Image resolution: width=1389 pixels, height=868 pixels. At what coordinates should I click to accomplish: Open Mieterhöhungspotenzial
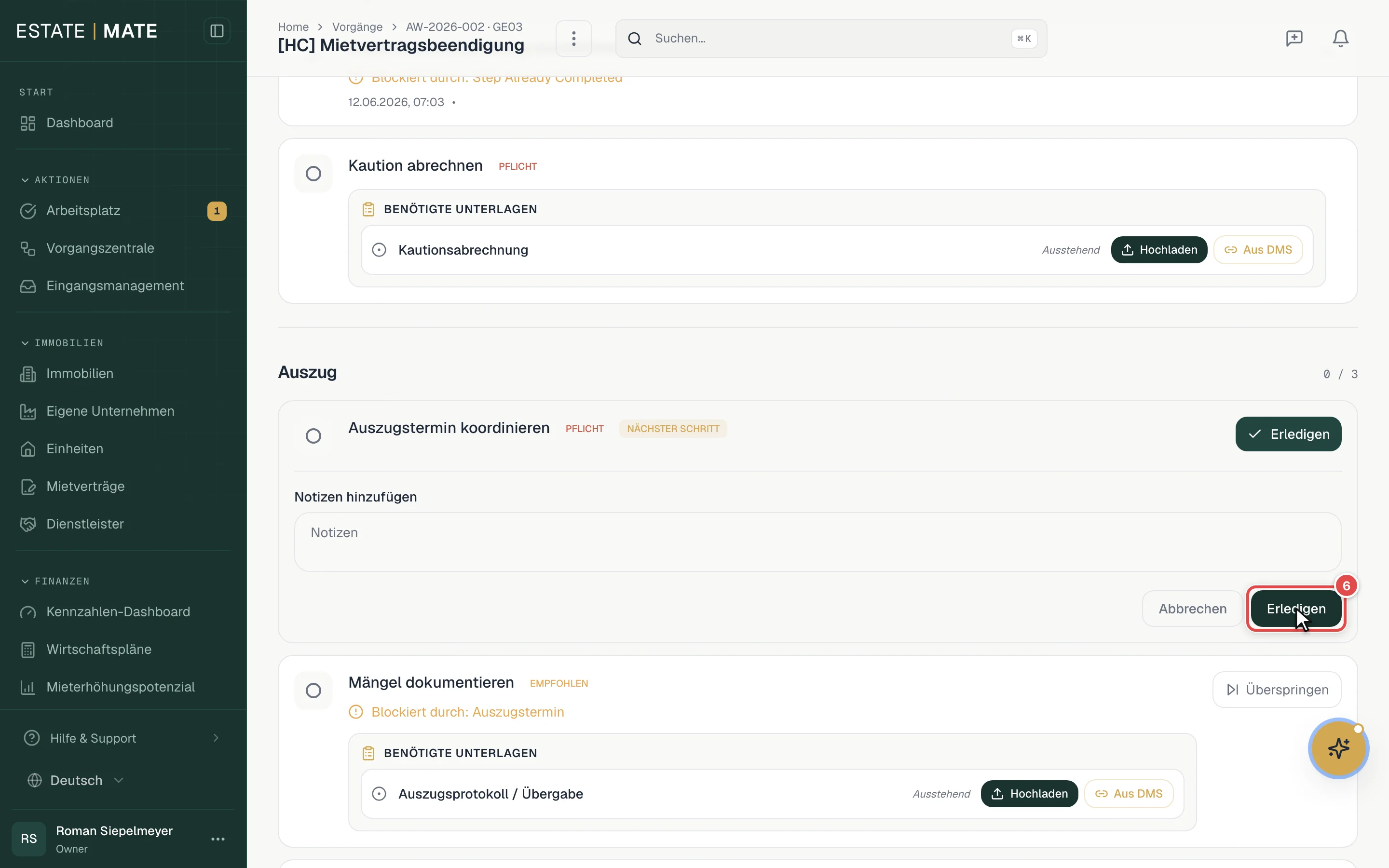point(123,687)
